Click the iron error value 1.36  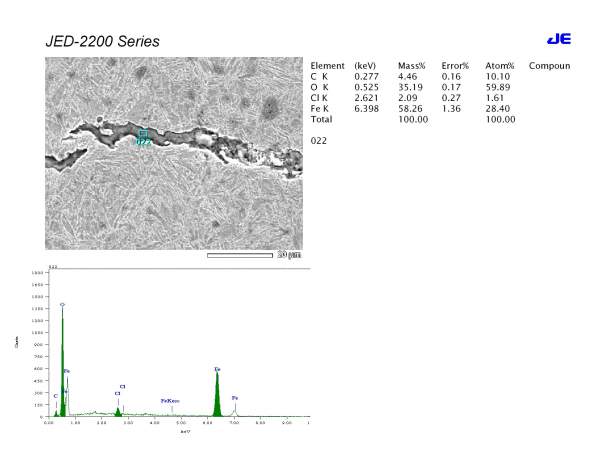[x=451, y=109]
